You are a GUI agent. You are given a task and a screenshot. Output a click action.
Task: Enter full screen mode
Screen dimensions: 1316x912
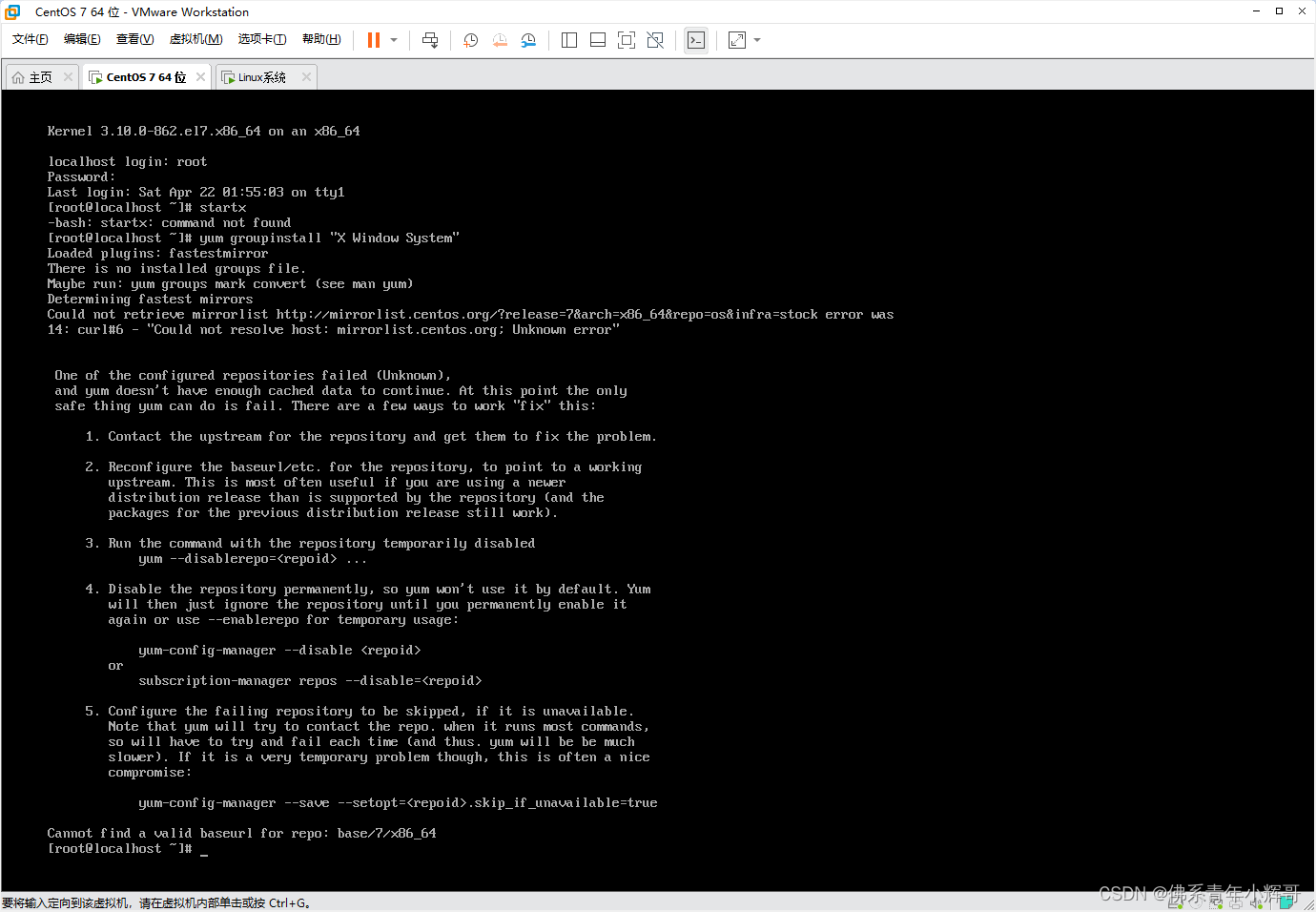[x=627, y=40]
